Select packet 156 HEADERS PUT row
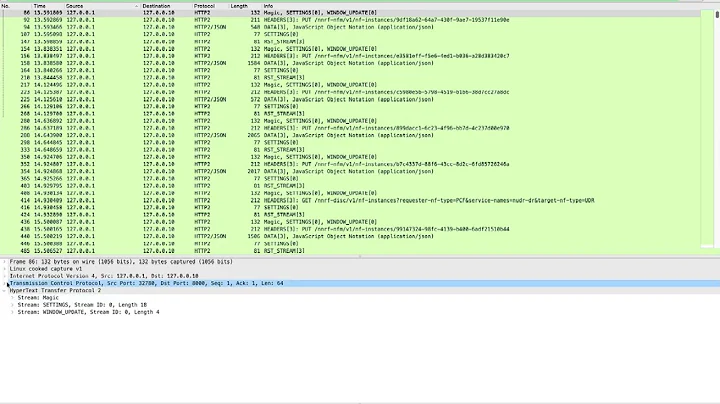This screenshot has height=404, width=720. point(350,56)
